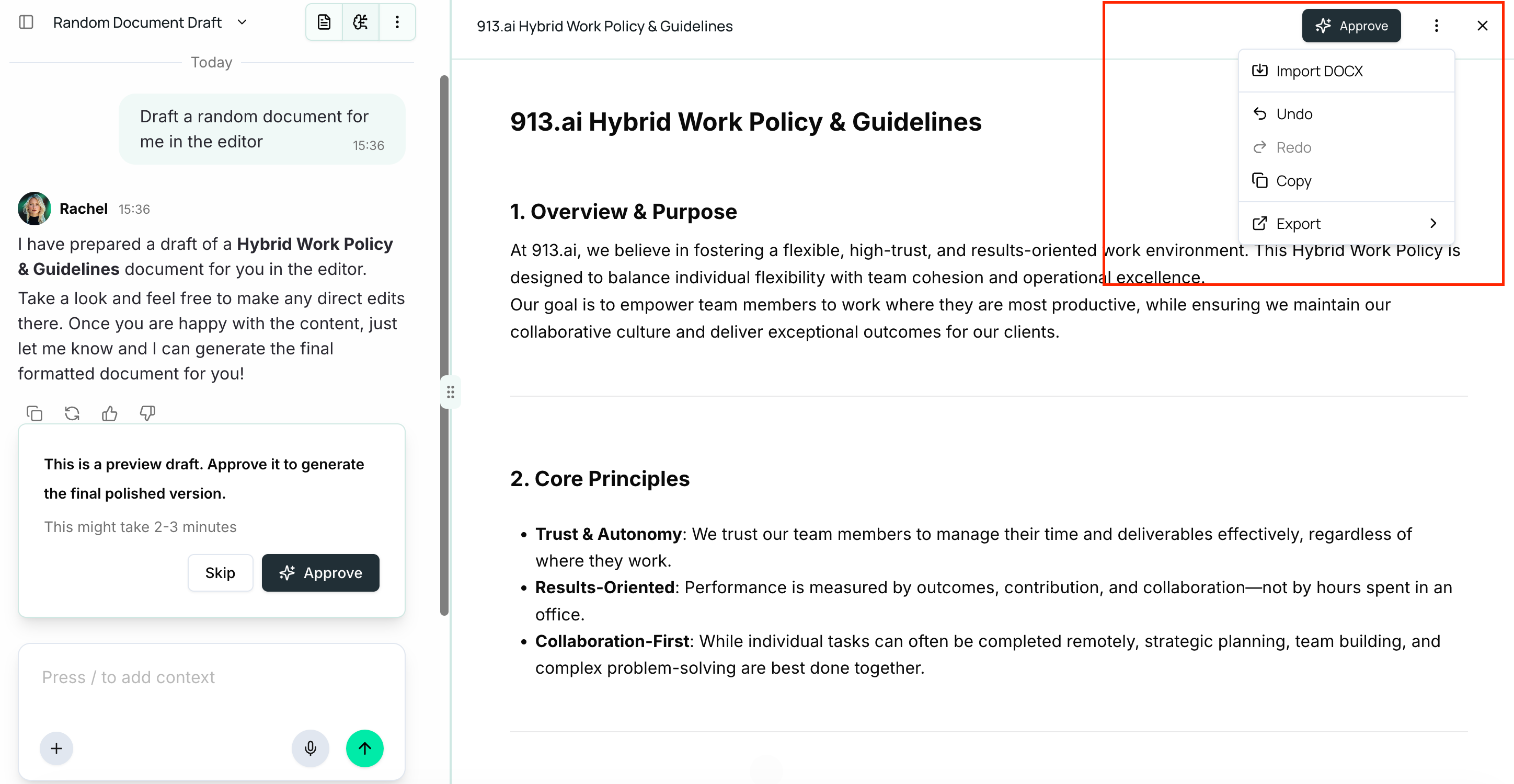1514x784 pixels.
Task: Approve the draft in the preview card
Action: pos(320,572)
